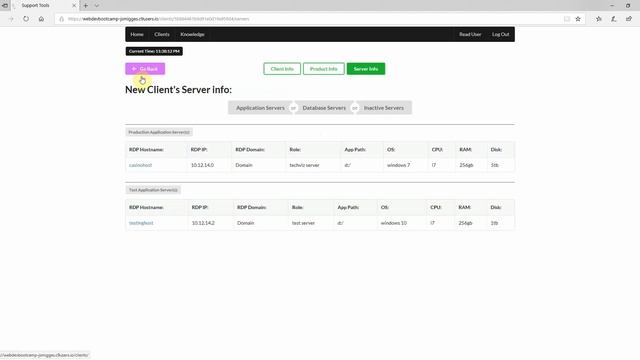Viewport: 640px width, 360px height.
Task: Select the green Server Info button
Action: [366, 69]
